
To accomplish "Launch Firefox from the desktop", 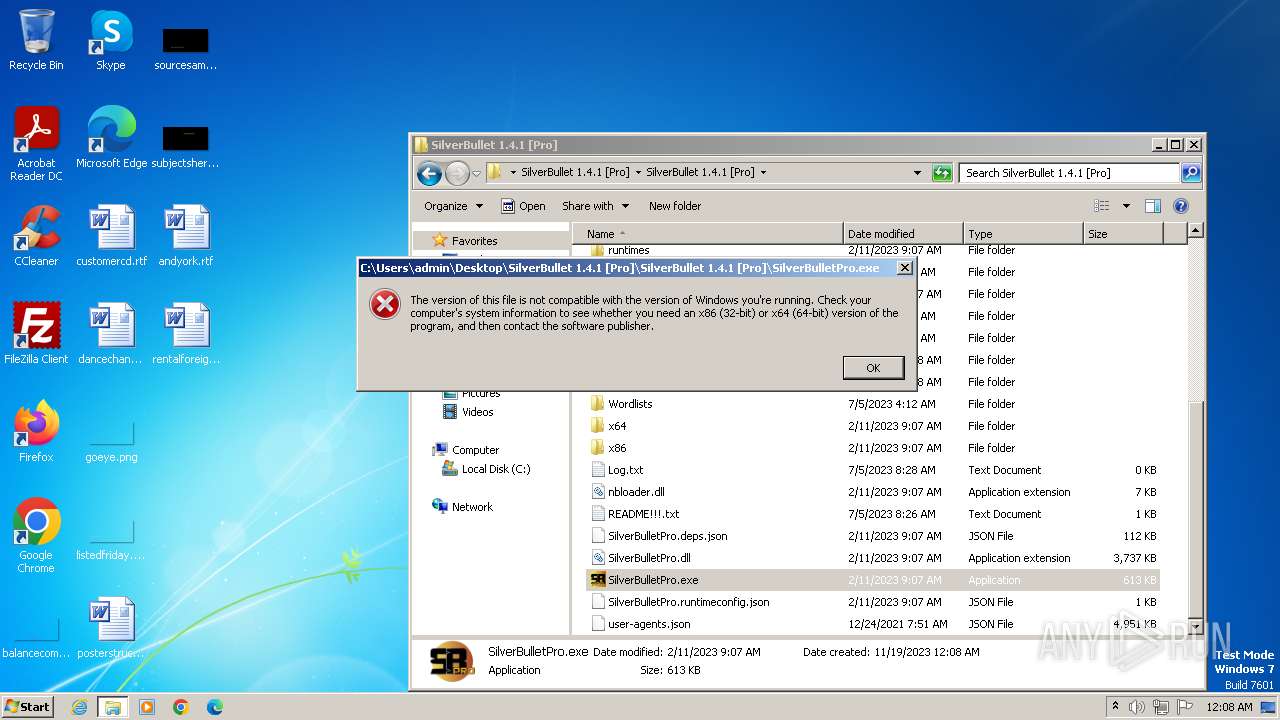I will pyautogui.click(x=36, y=432).
